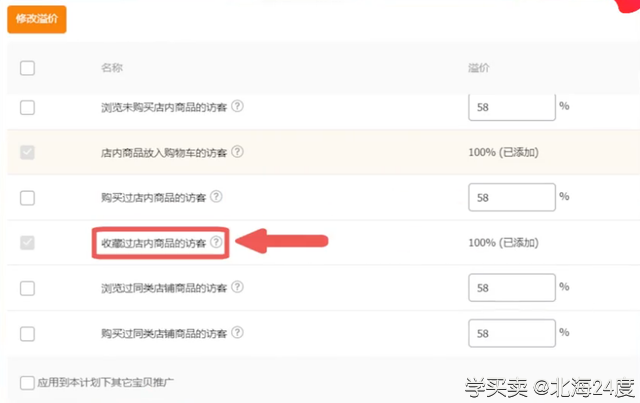Open help icon next to 购买过同类店铺商品的访客
Viewport: 640px width, 403px height.
[x=237, y=332]
